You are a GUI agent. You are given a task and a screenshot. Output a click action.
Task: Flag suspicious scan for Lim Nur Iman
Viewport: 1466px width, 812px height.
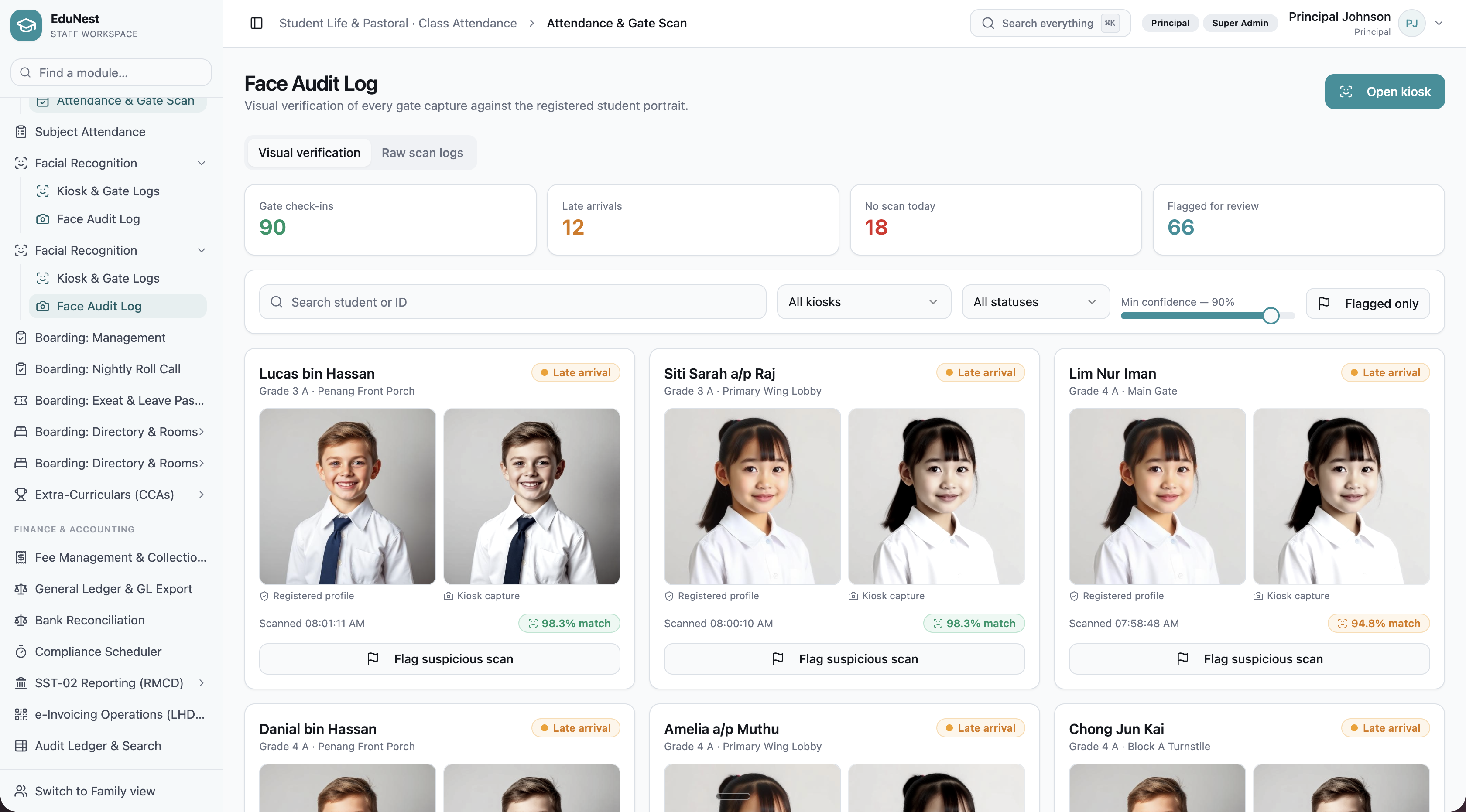click(1249, 659)
